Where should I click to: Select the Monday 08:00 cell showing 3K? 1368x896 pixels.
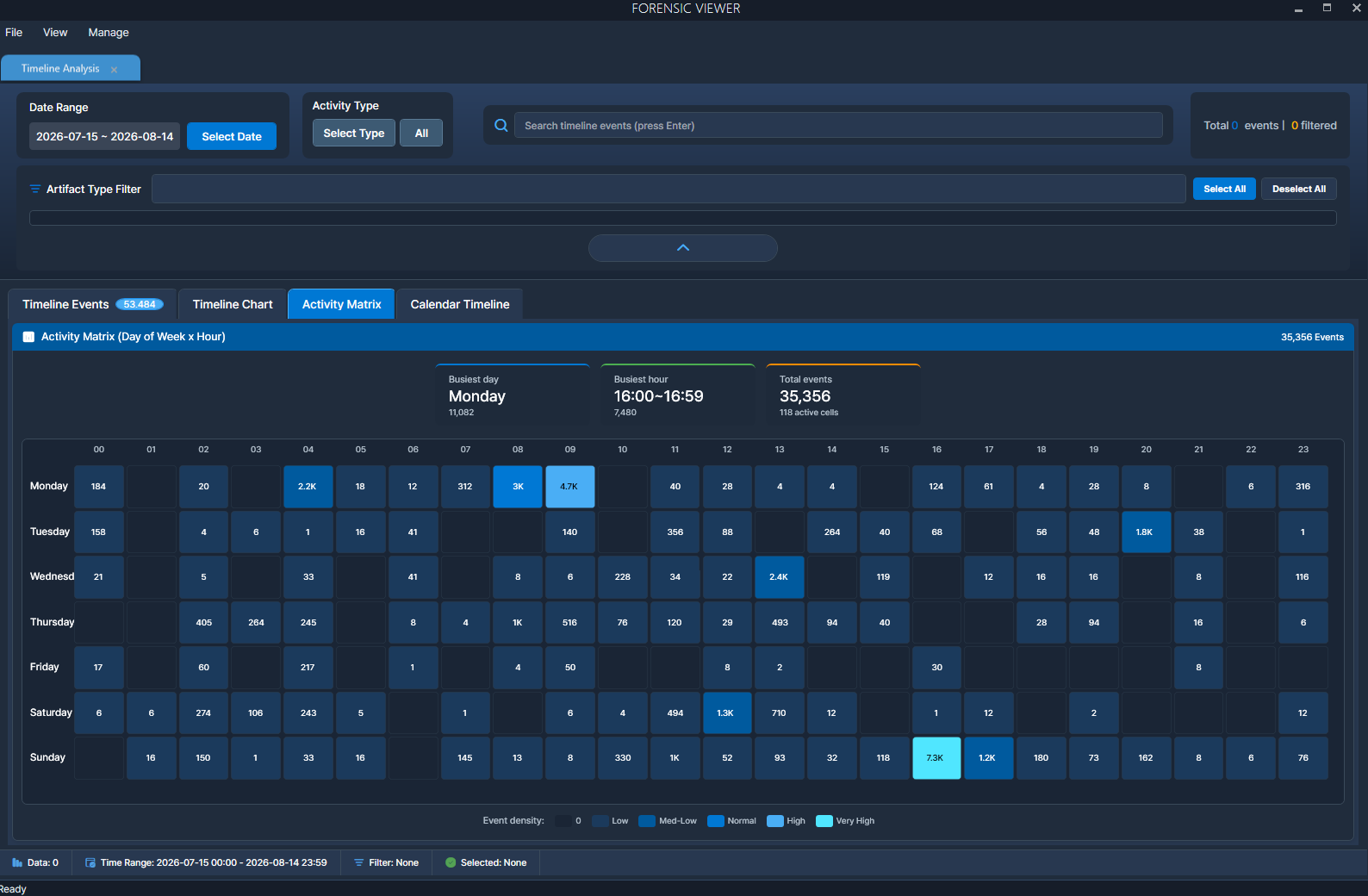[518, 487]
